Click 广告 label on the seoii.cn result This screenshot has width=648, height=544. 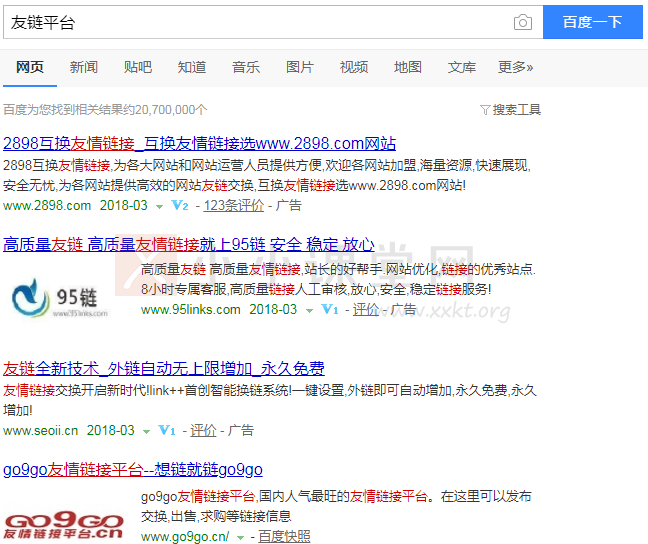coord(241,430)
